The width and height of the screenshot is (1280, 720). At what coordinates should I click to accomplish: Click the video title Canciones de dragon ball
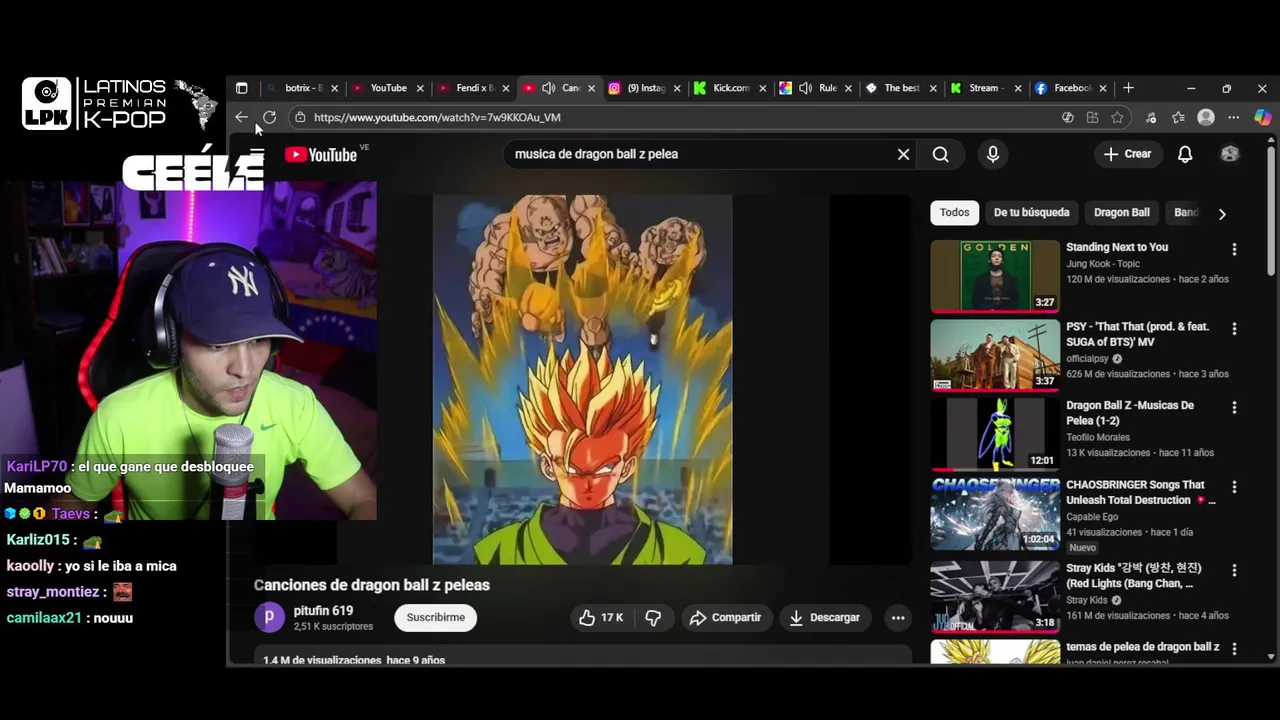tap(372, 585)
